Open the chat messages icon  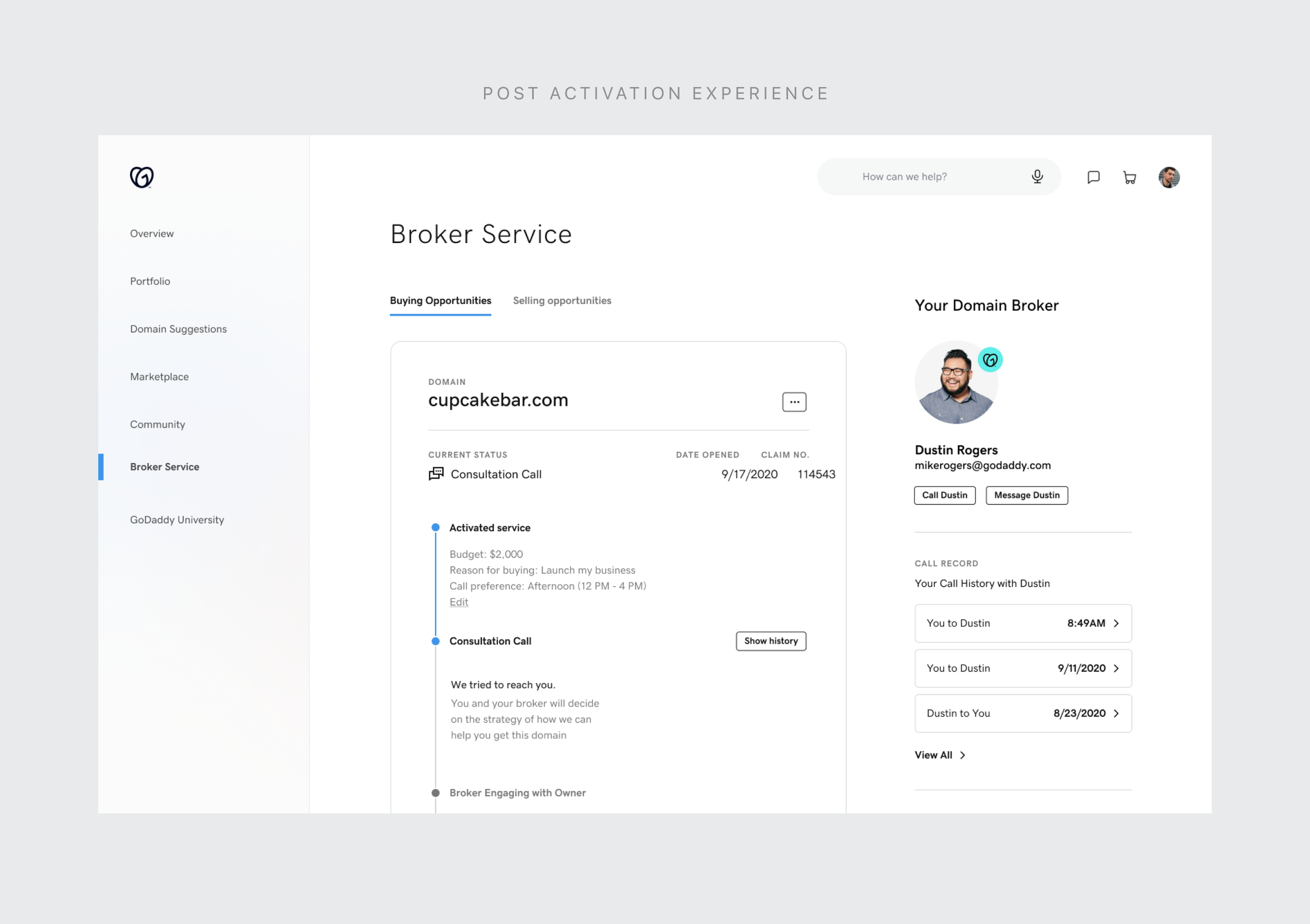click(1093, 178)
